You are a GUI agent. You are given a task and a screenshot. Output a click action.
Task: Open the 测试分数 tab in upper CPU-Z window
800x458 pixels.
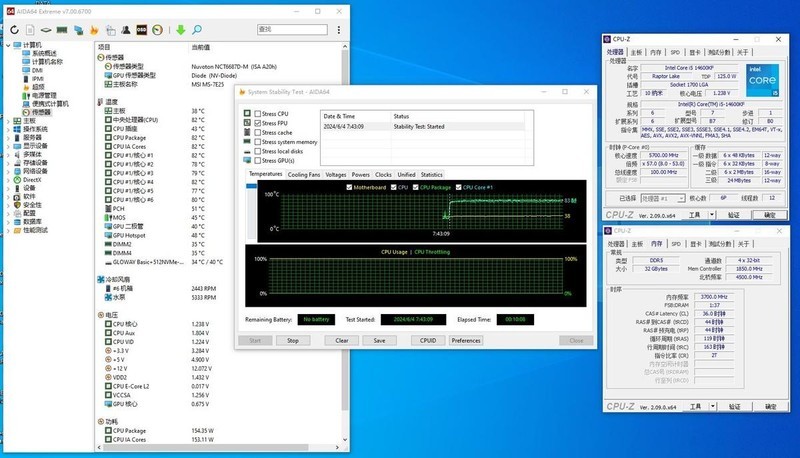click(718, 53)
